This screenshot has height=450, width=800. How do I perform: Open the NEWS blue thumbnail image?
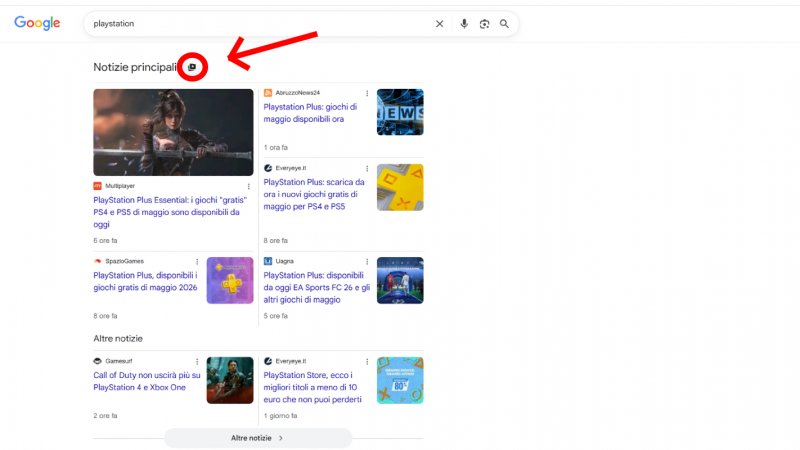[x=400, y=112]
